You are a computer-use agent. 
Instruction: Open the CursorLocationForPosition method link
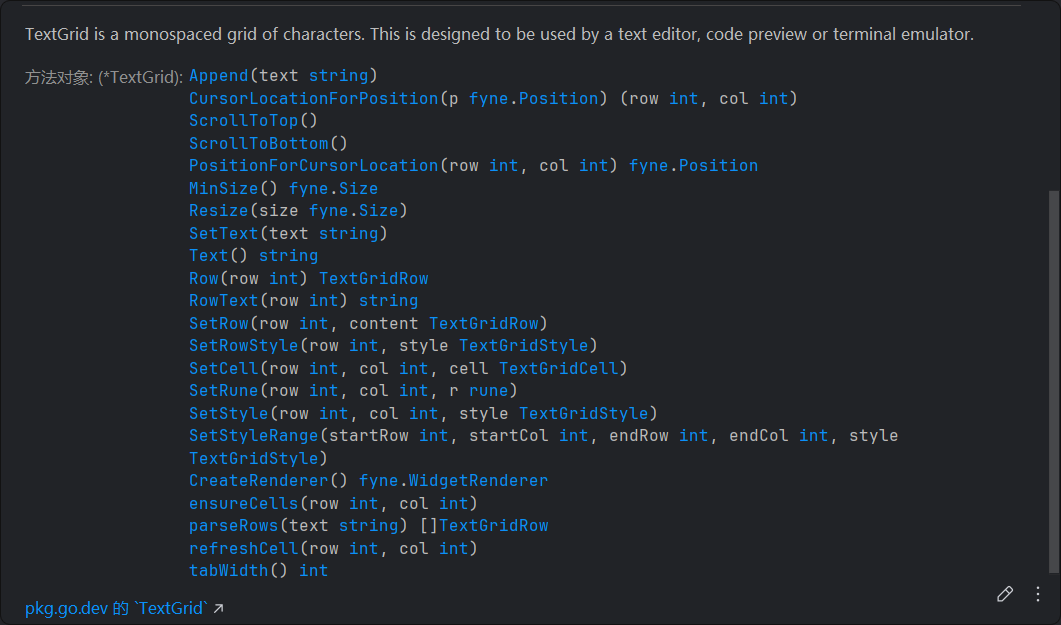pos(313,98)
